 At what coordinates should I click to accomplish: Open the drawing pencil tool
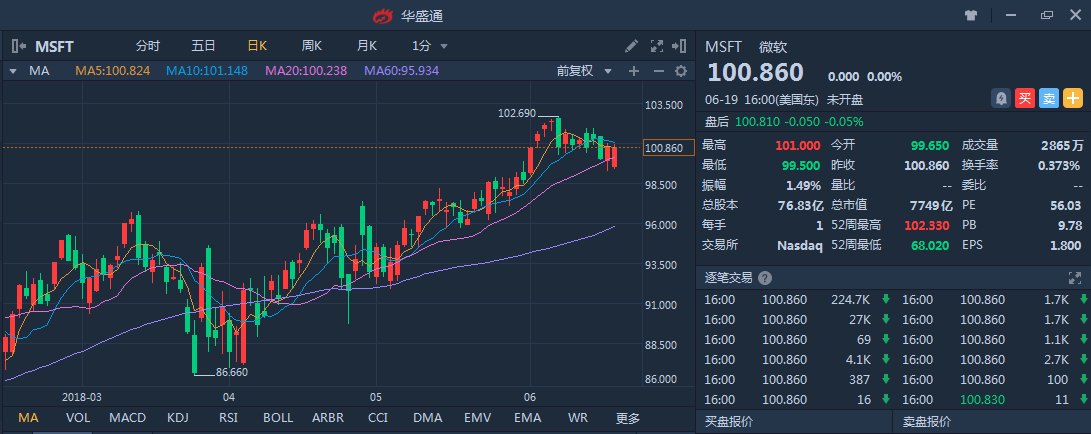pyautogui.click(x=631, y=47)
